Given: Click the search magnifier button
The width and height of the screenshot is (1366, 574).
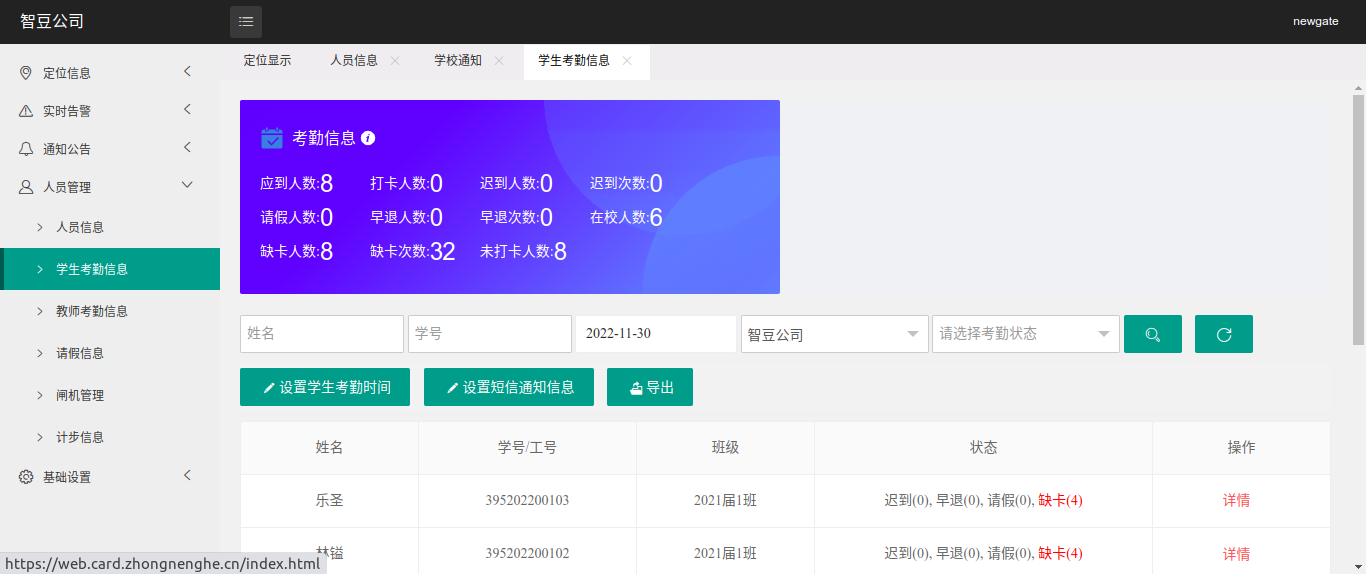Looking at the screenshot, I should 1153,334.
